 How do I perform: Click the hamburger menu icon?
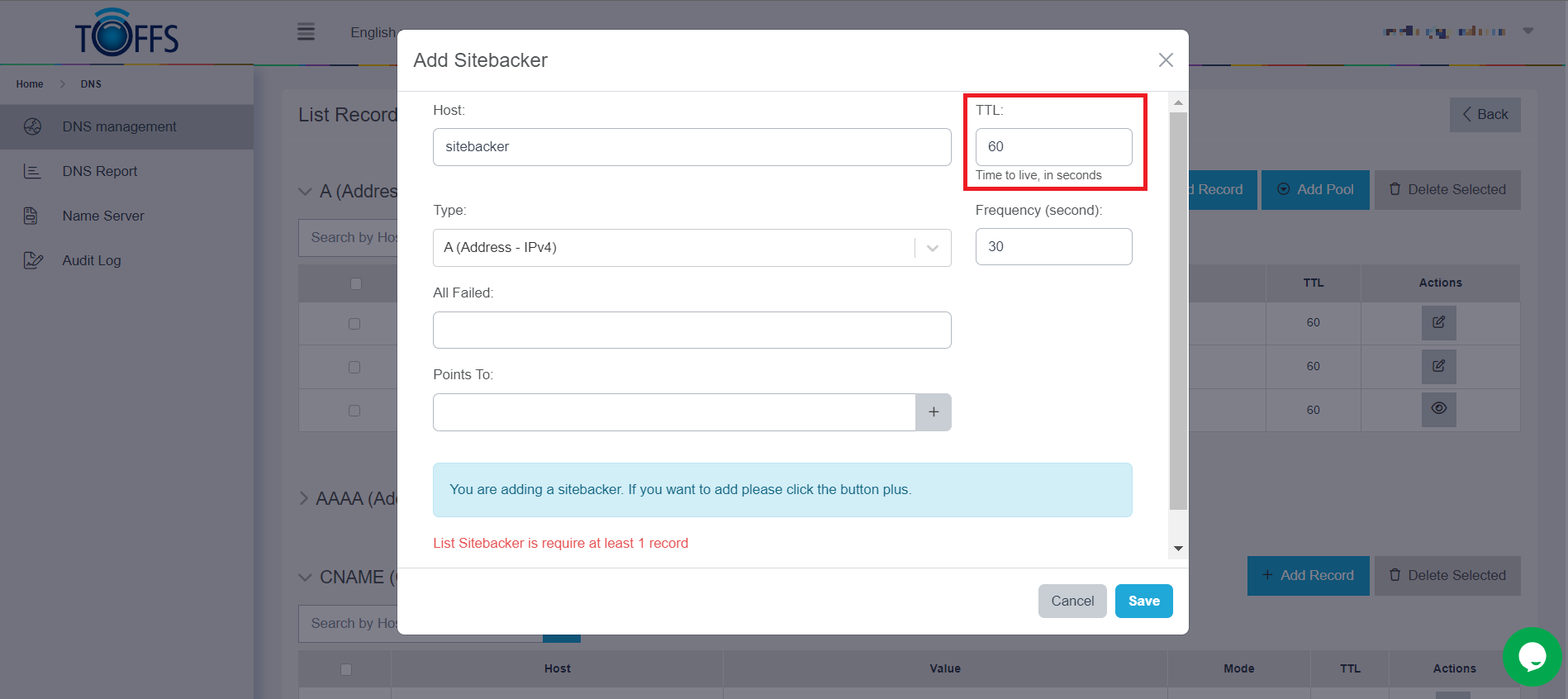[x=306, y=32]
